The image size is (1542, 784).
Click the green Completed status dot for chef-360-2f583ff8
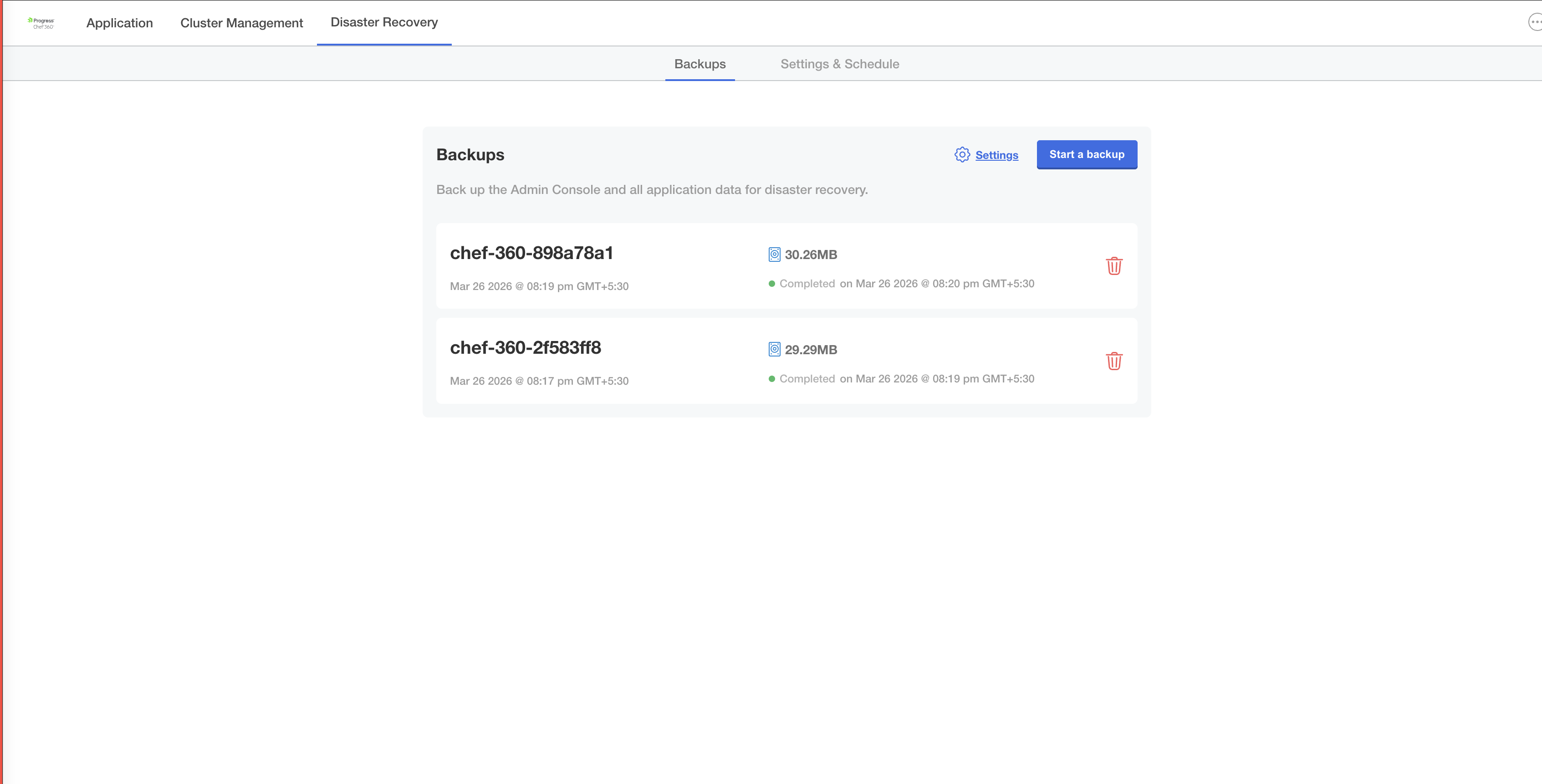(773, 378)
